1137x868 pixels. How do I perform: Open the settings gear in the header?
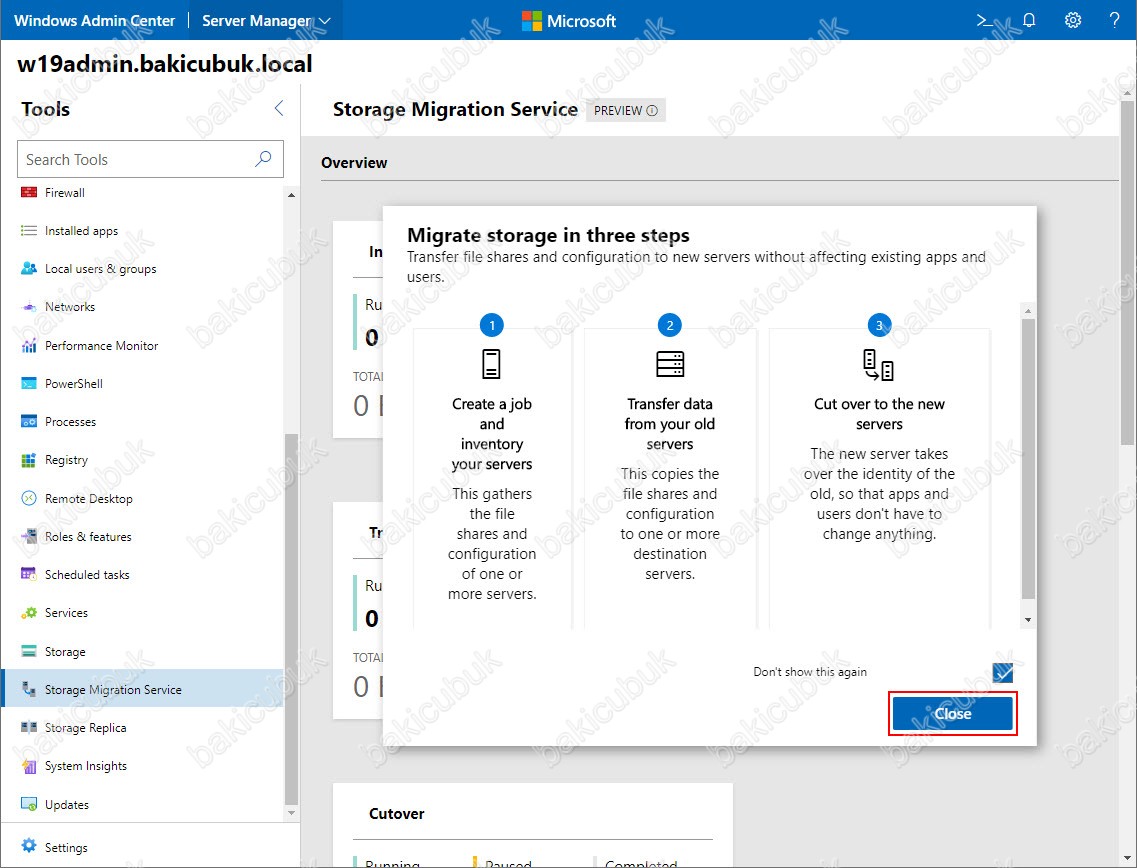coord(1072,20)
